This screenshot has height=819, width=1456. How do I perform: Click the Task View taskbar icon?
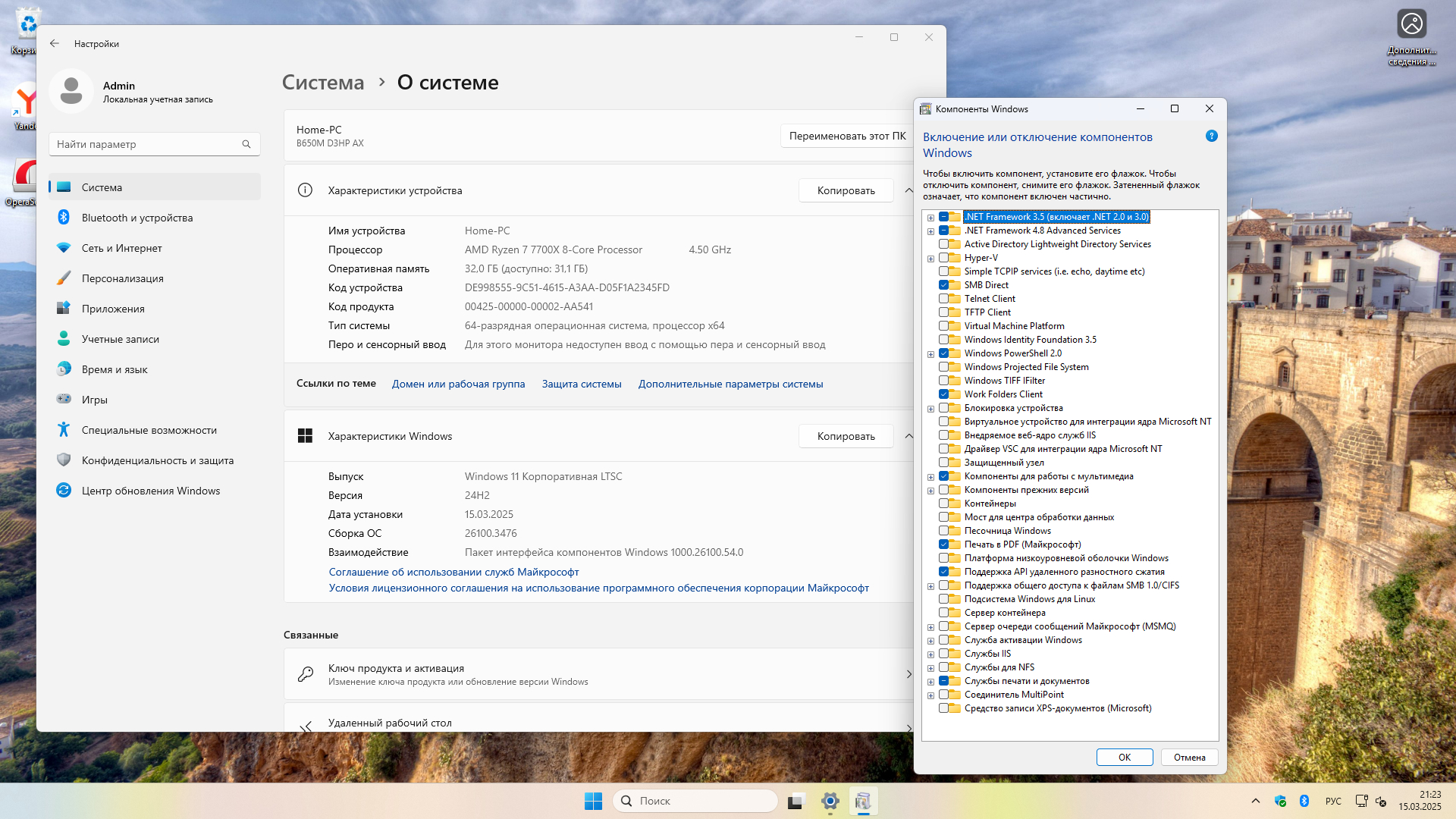pyautogui.click(x=795, y=801)
